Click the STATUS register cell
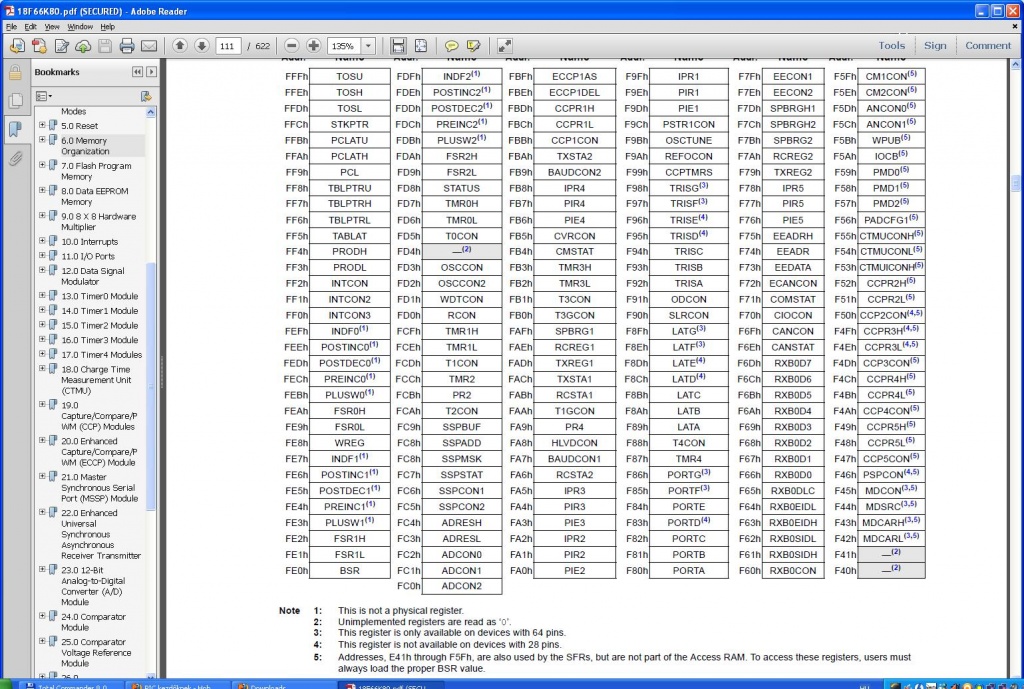The width and height of the screenshot is (1024, 689). click(462, 188)
